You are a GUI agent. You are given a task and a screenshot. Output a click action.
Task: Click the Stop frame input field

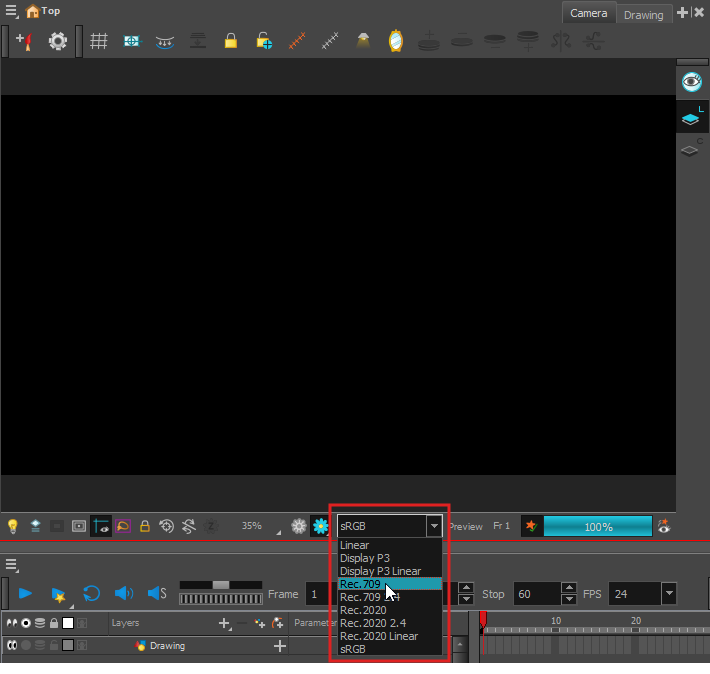(536, 594)
